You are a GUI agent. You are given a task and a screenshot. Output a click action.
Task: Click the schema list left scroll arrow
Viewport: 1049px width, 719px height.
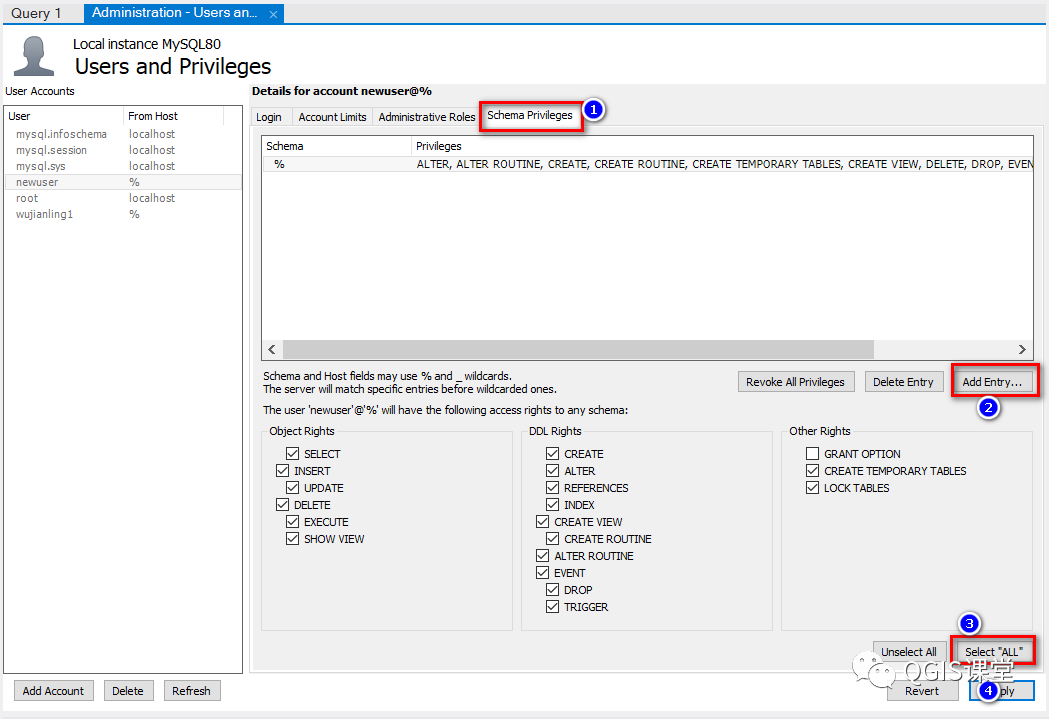[272, 349]
